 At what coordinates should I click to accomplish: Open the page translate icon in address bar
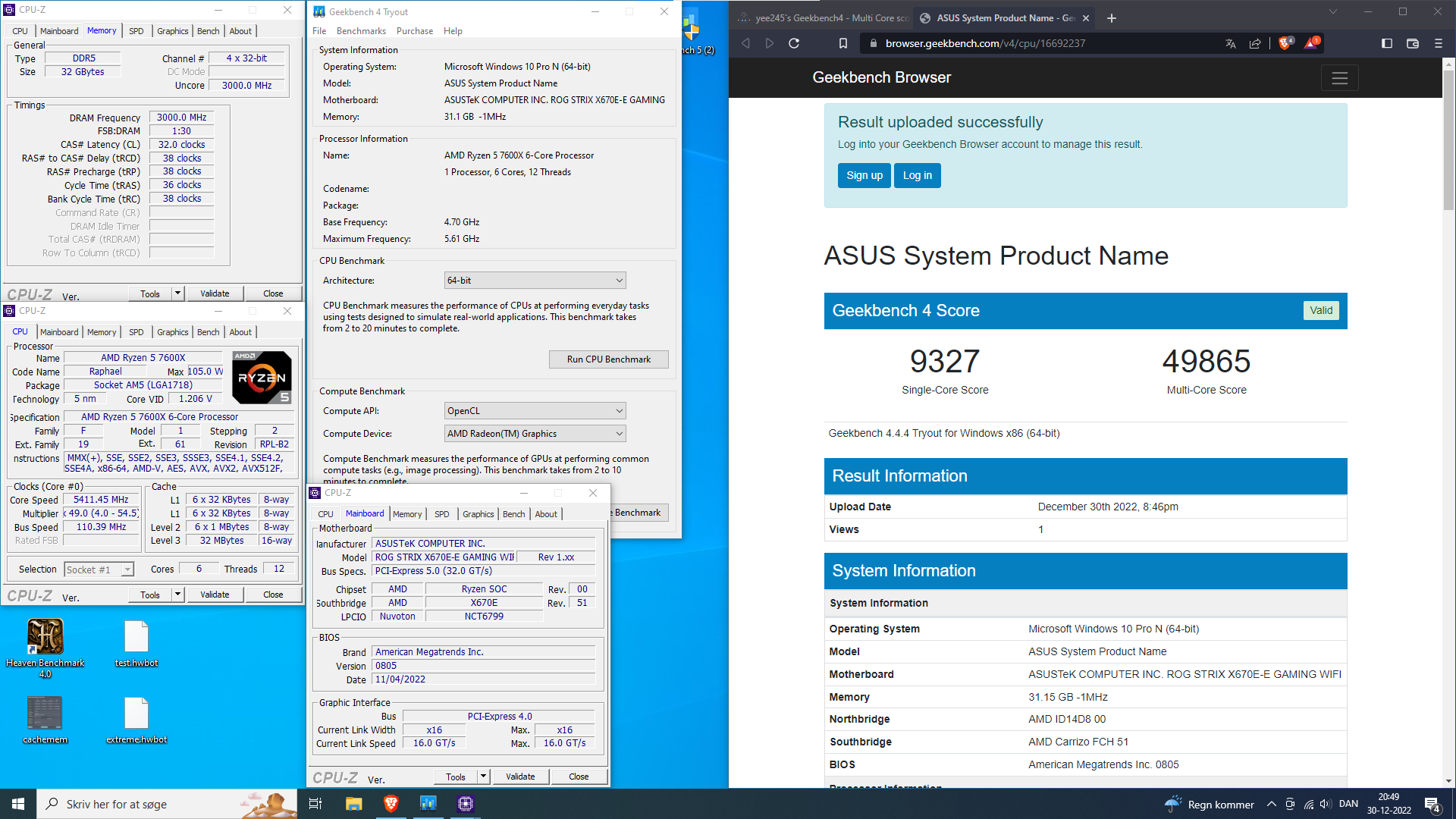1231,43
